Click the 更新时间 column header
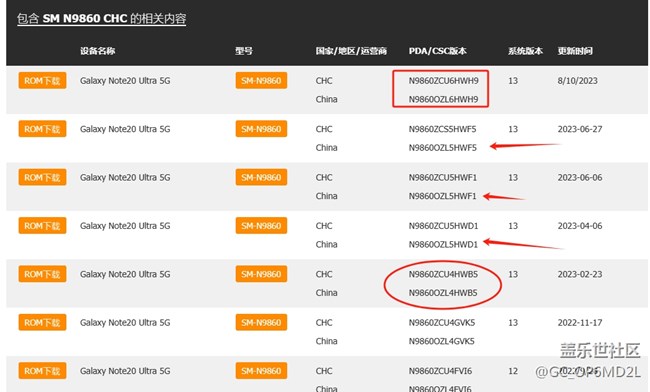 (575, 51)
